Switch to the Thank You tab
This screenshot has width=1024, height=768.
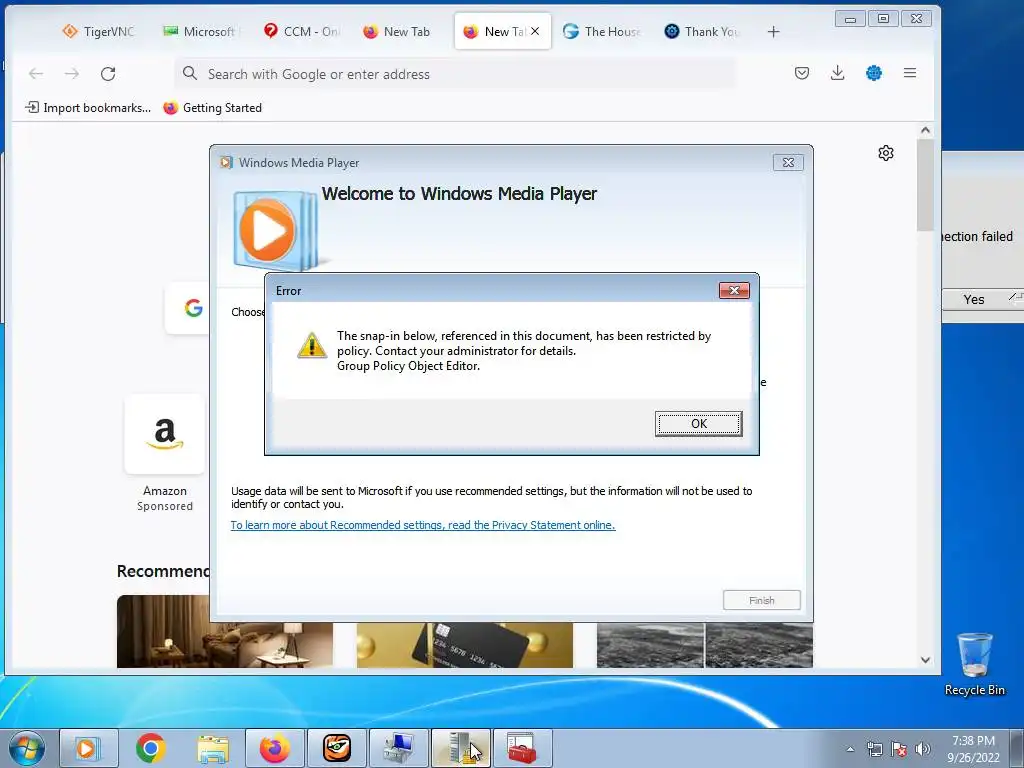point(701,31)
